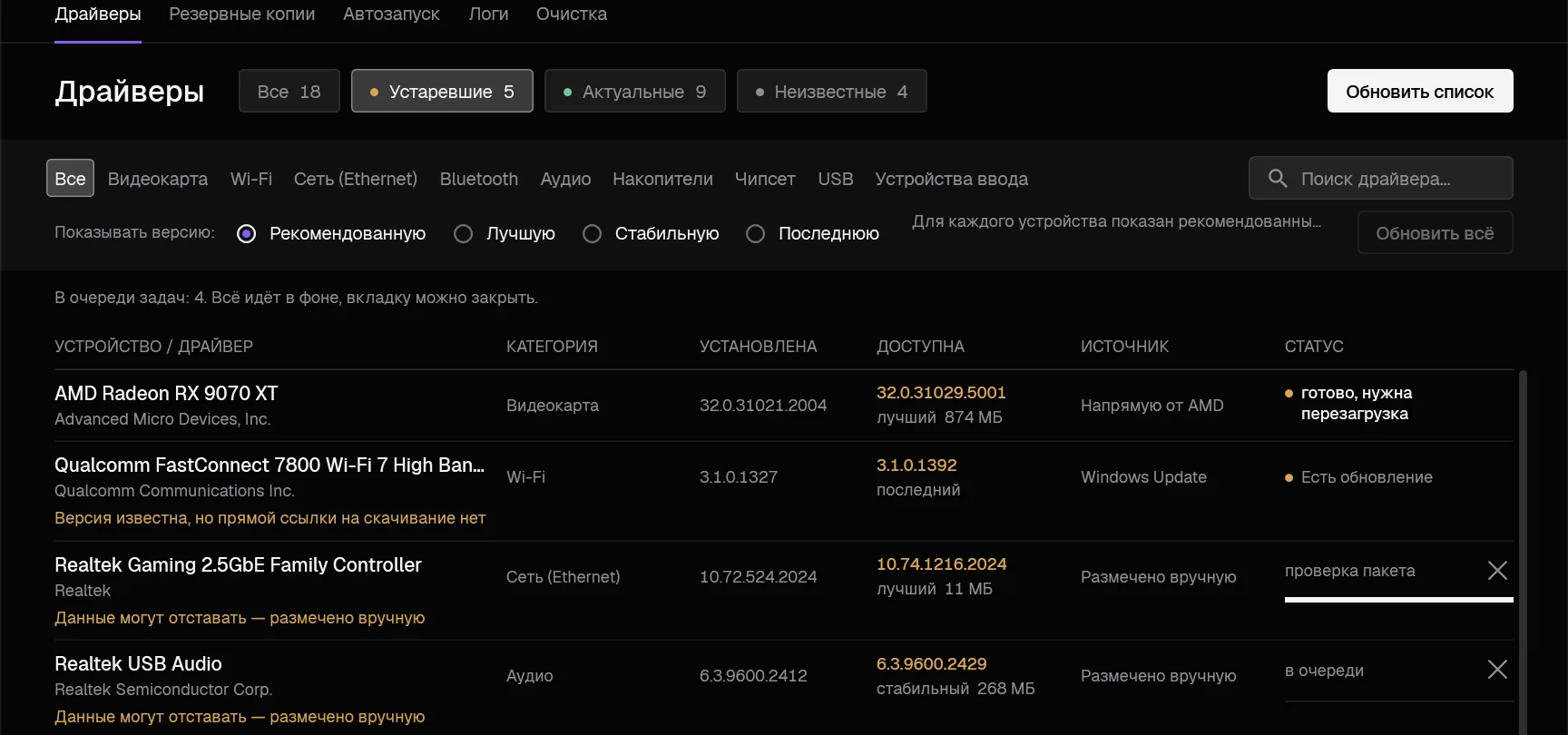Show all 18 drivers filter
Screen dimensions: 1568x735
(x=289, y=91)
